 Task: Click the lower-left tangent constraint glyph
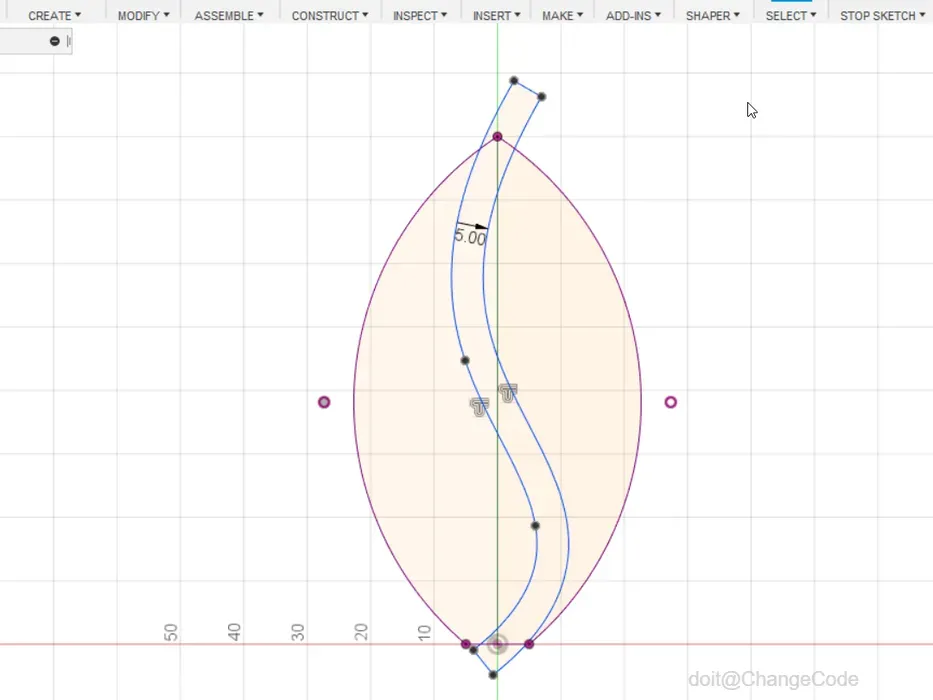click(x=480, y=407)
